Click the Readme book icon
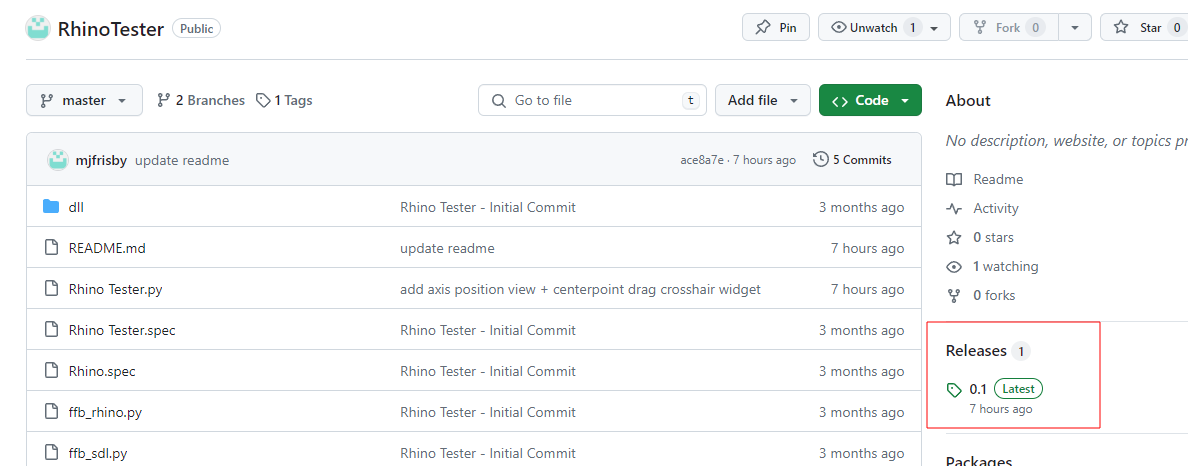The width and height of the screenshot is (1188, 466). (954, 180)
